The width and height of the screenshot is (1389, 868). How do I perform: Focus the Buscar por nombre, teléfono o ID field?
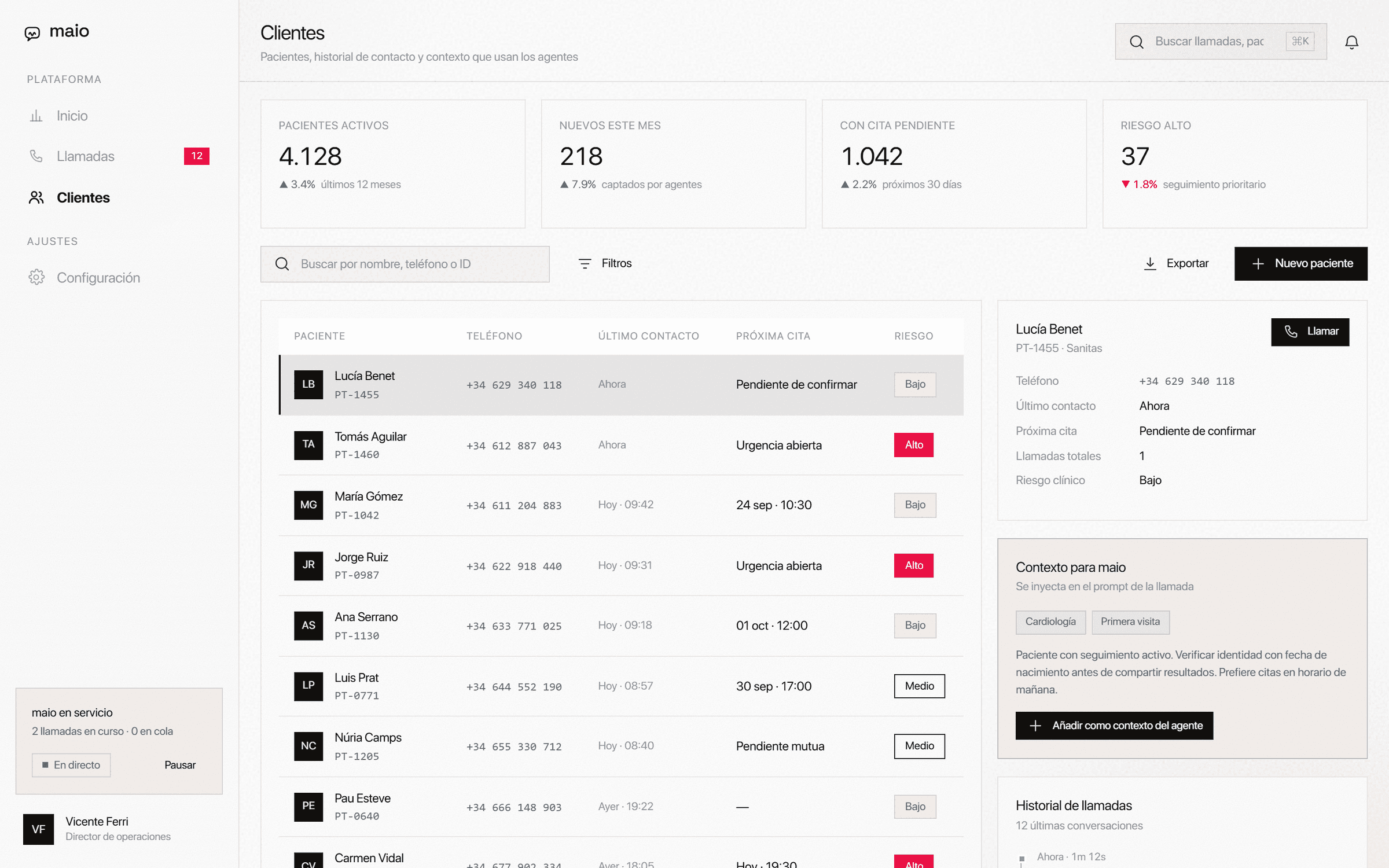coord(405,264)
